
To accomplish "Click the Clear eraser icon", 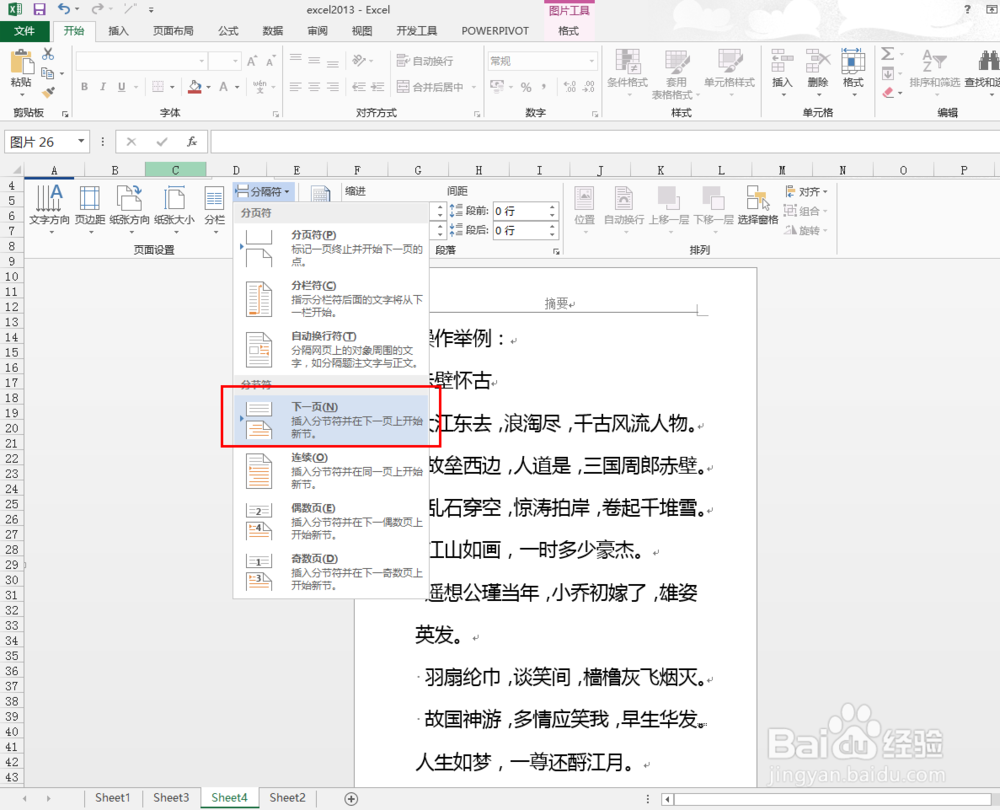I will 888,93.
